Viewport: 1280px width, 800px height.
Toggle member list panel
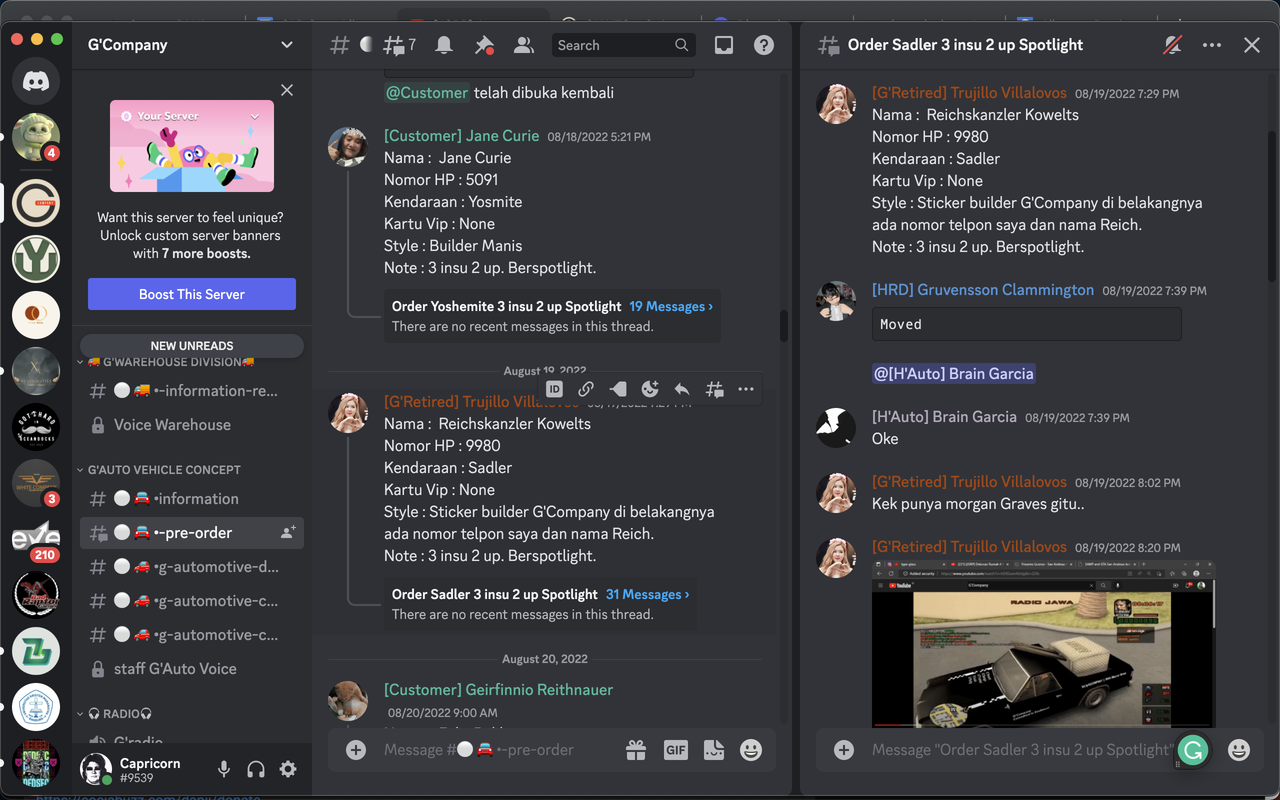(524, 45)
